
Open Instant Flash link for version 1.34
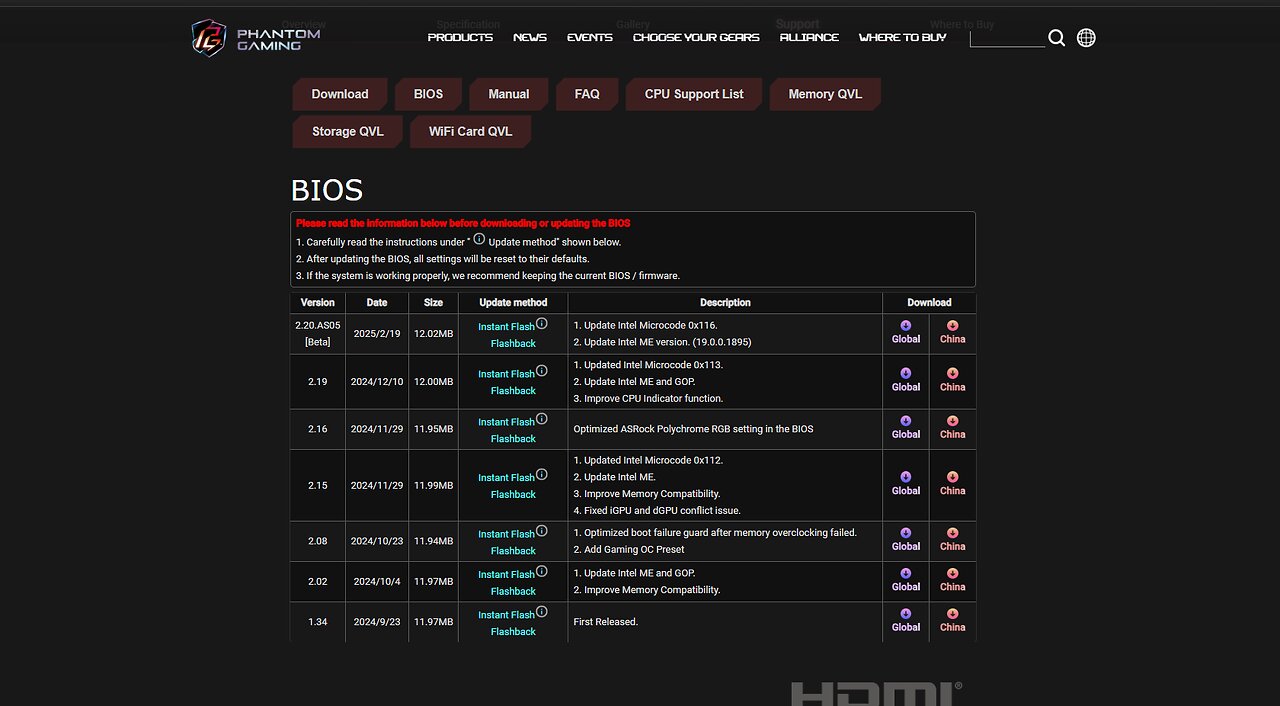tap(506, 615)
